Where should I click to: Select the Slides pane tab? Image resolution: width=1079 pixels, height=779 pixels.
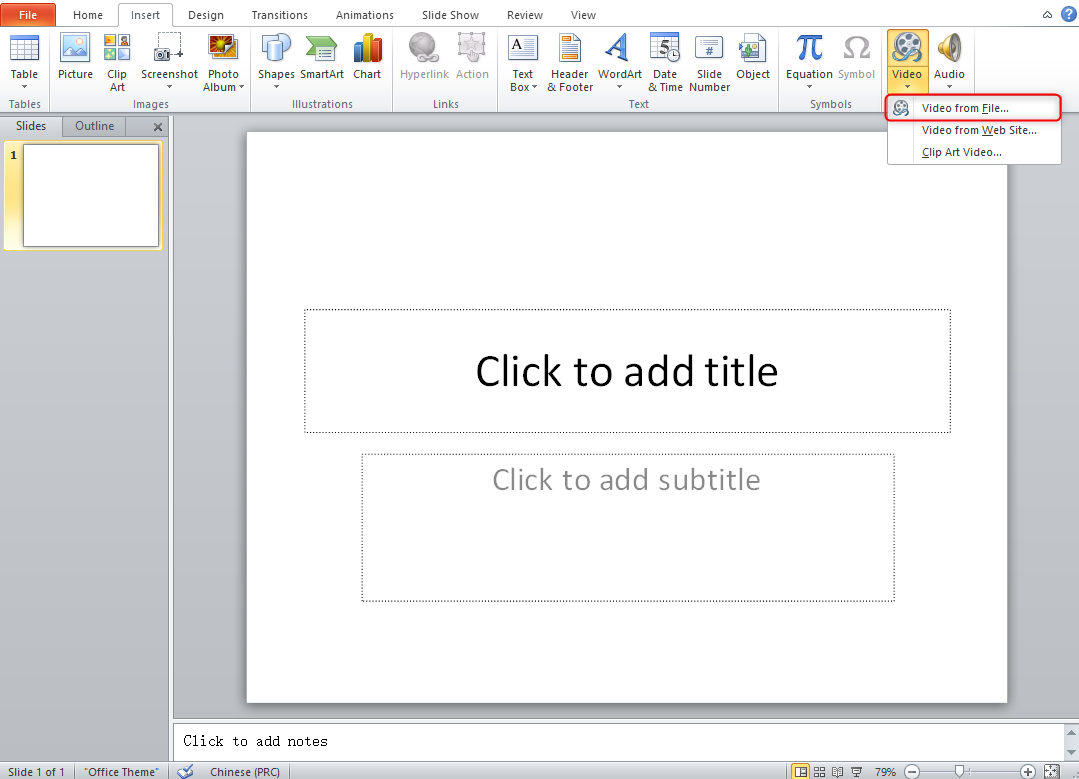31,126
